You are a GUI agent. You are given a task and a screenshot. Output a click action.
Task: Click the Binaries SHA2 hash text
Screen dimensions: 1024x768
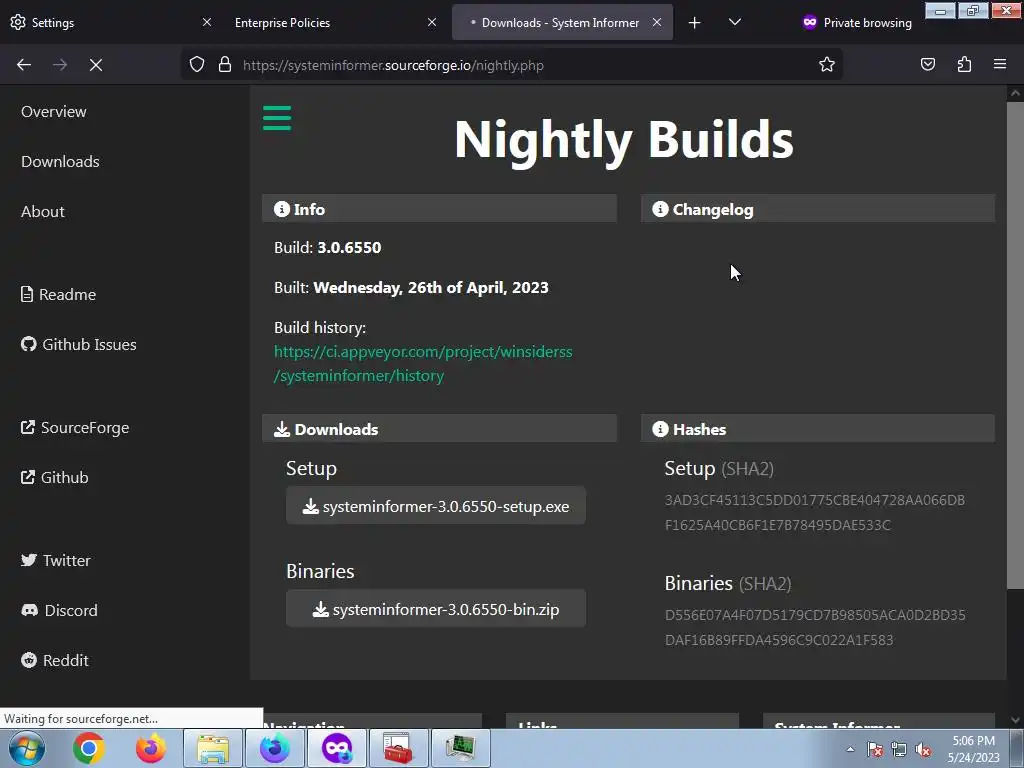click(x=815, y=628)
